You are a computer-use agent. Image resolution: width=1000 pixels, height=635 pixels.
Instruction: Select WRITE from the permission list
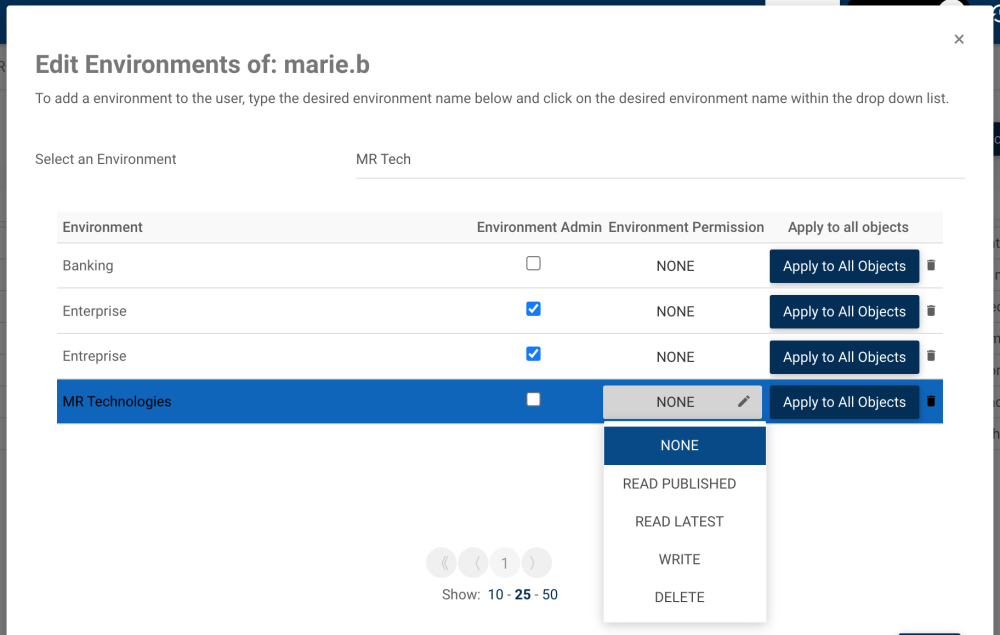tap(679, 559)
